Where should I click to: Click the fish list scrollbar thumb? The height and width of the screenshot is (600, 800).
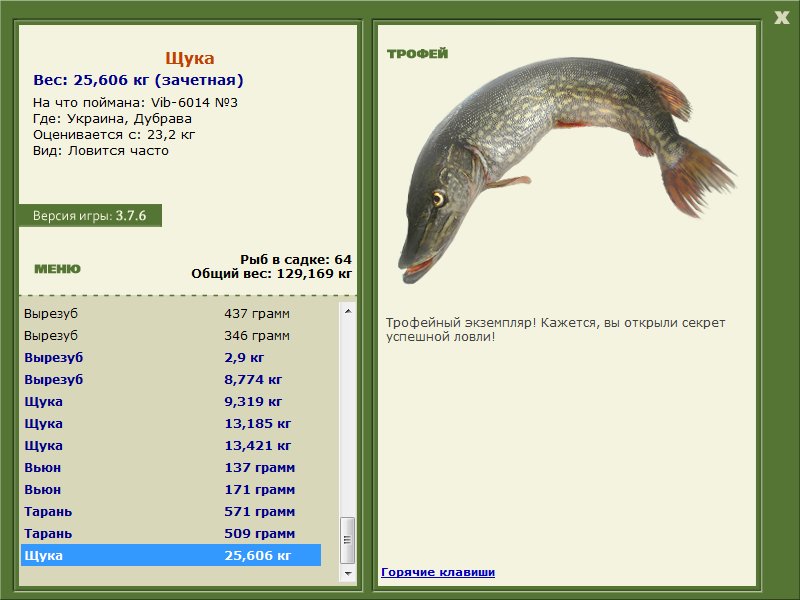348,541
